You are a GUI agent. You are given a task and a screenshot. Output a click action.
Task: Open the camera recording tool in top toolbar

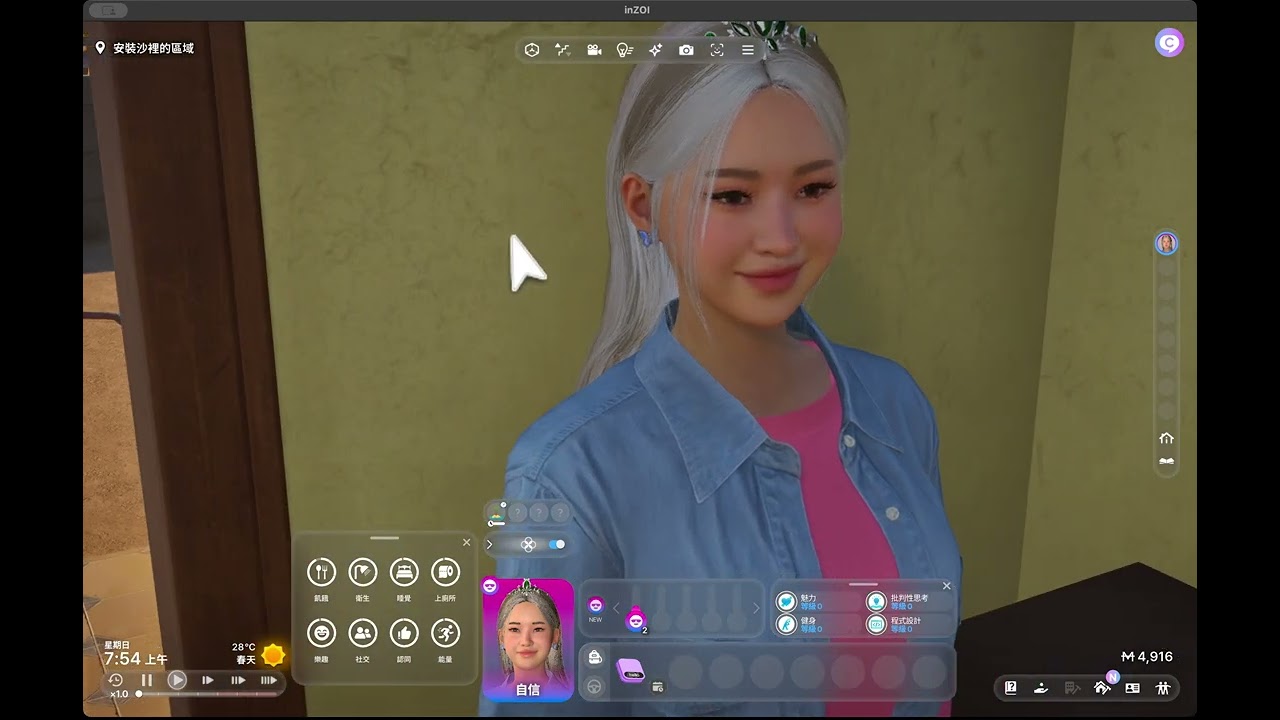tap(594, 50)
